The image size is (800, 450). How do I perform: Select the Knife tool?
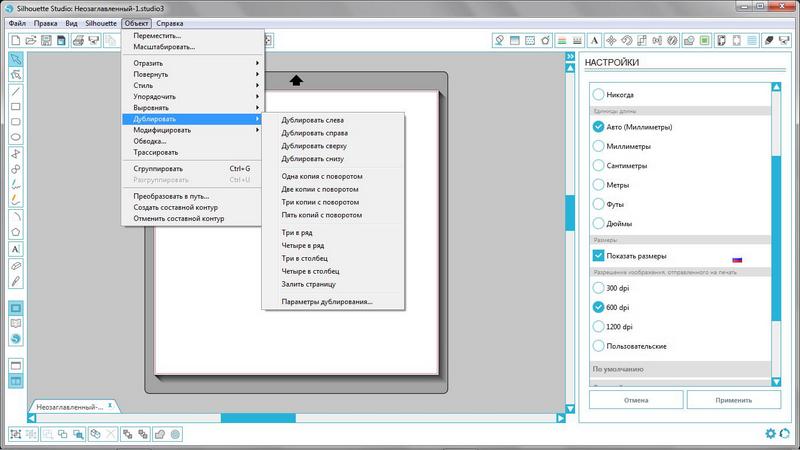point(16,281)
